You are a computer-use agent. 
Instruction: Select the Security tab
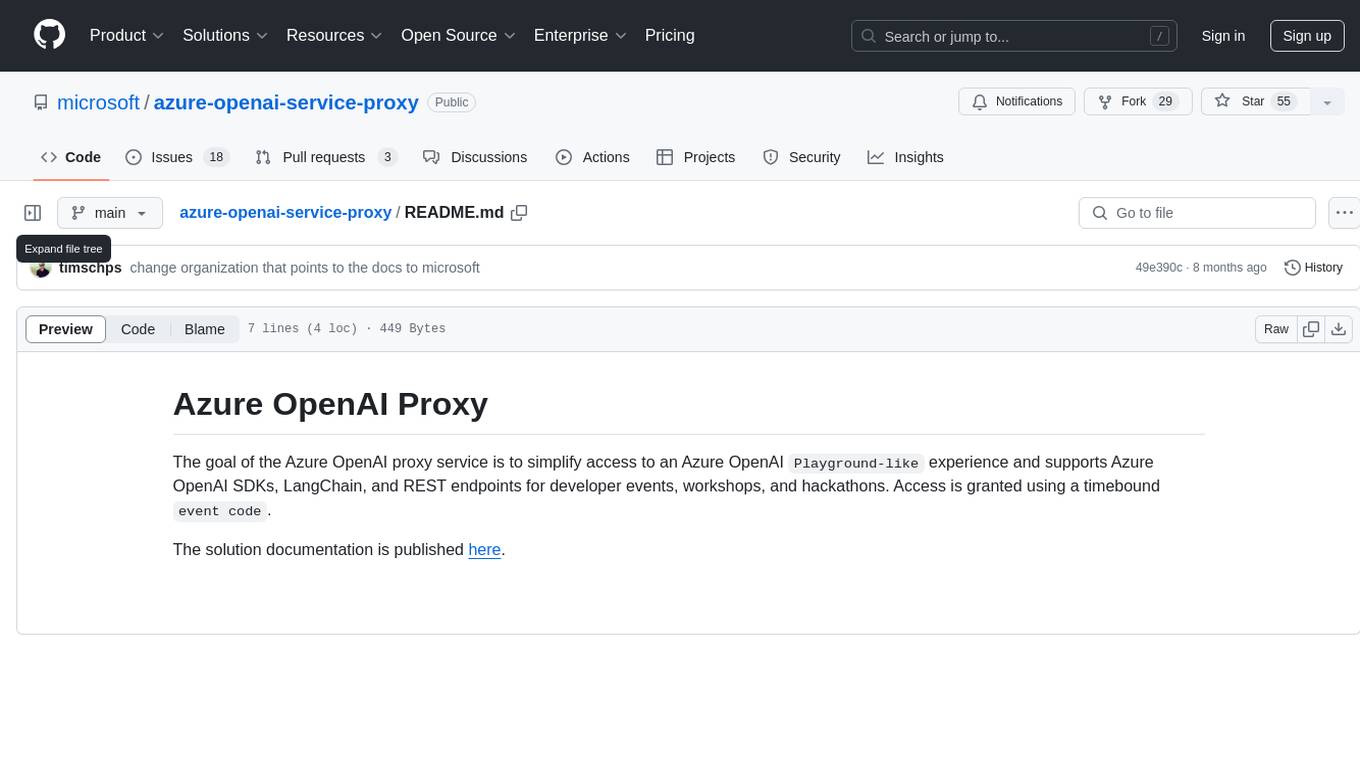[801, 157]
